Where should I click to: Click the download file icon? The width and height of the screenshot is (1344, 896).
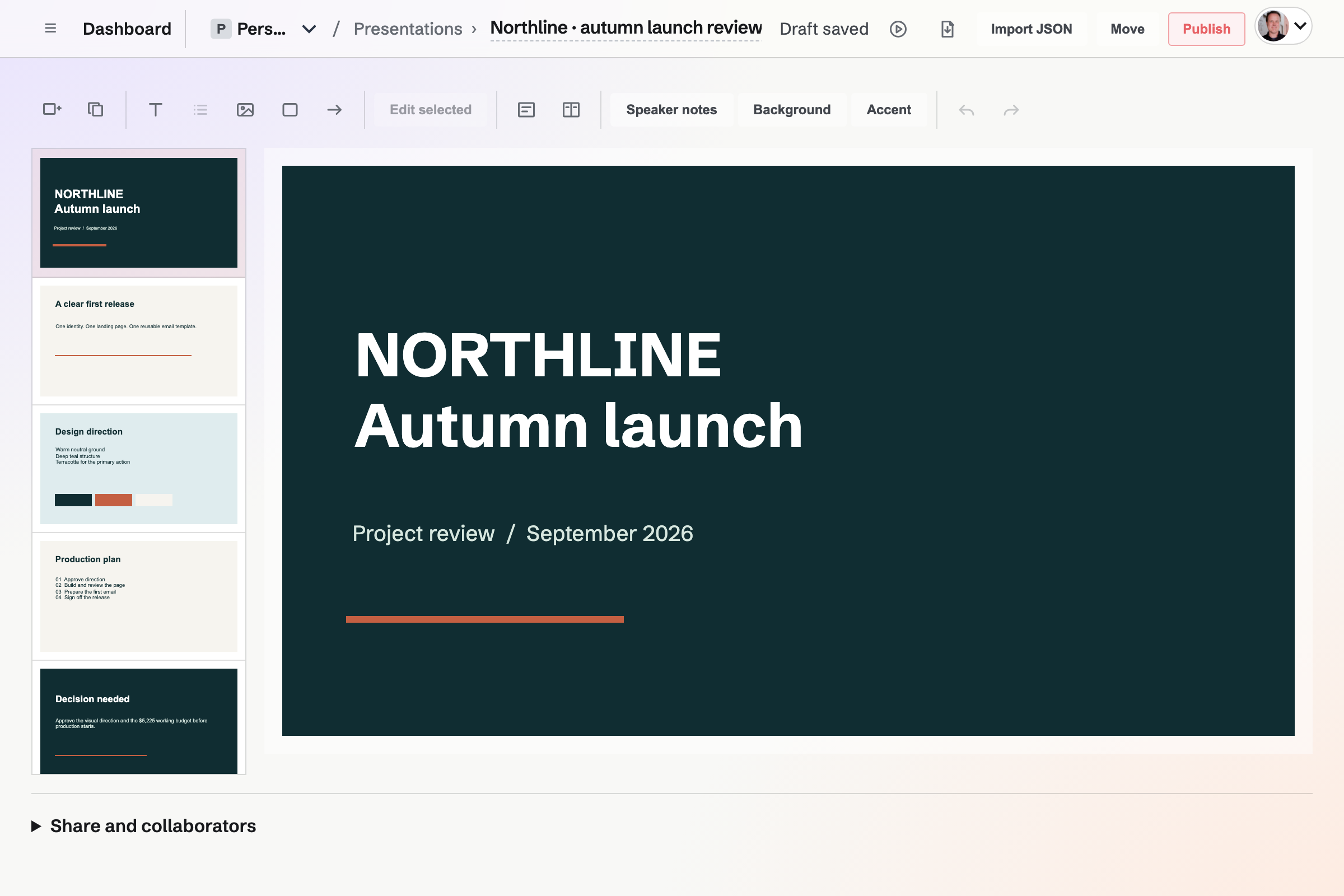pos(948,29)
